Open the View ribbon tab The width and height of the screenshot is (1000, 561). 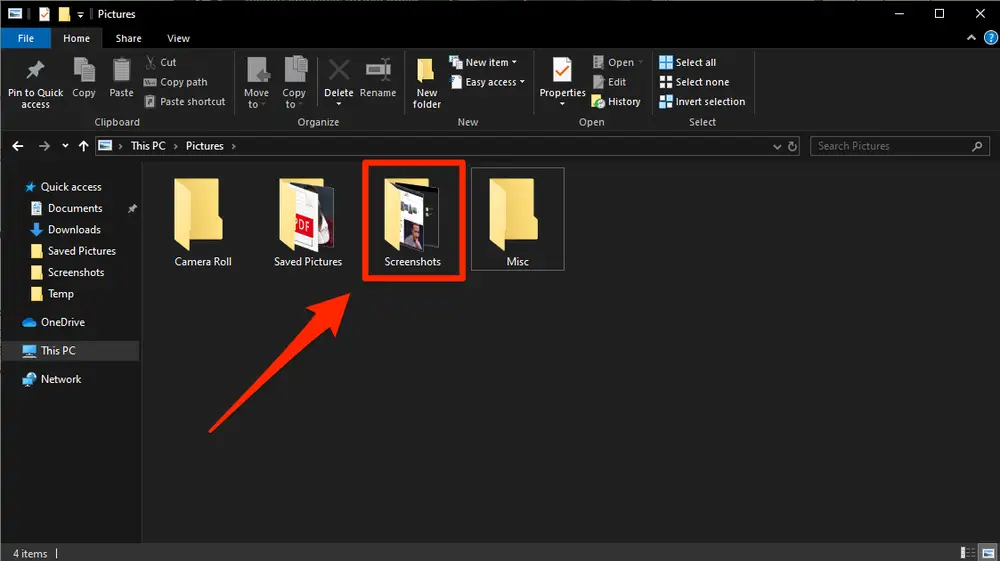click(x=179, y=38)
